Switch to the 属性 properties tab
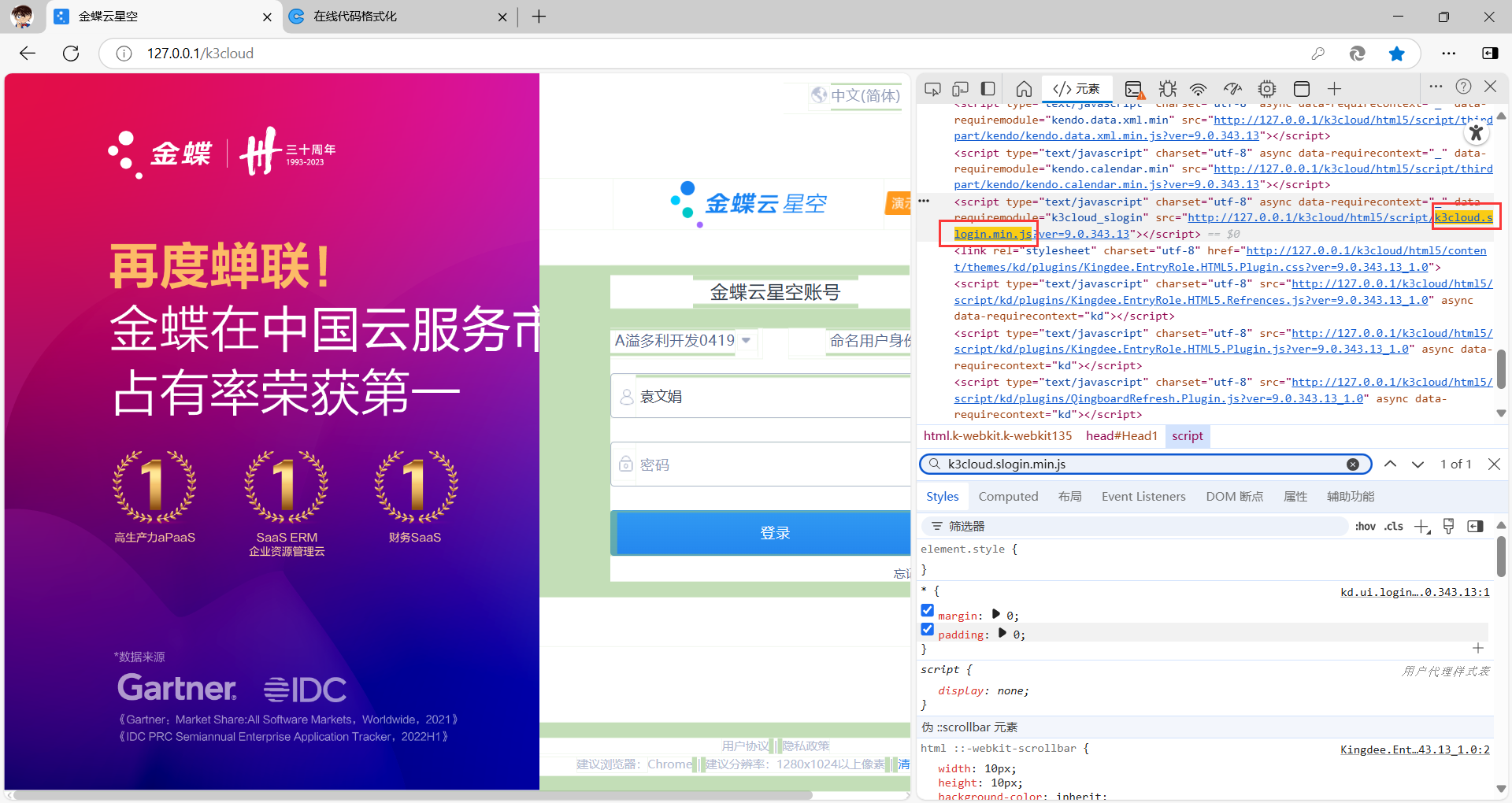Viewport: 1512px width, 803px height. point(1295,497)
